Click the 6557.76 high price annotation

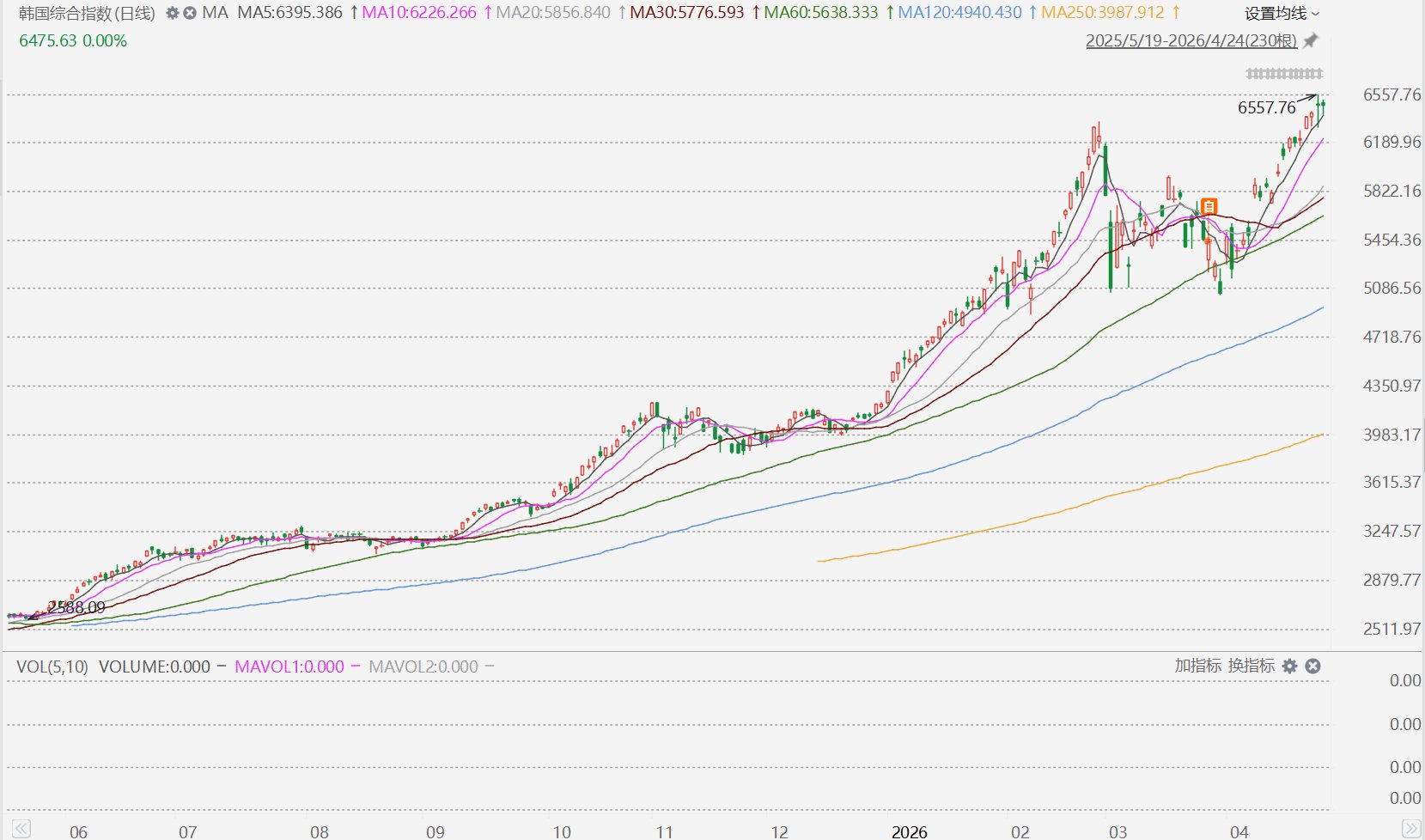[1267, 107]
